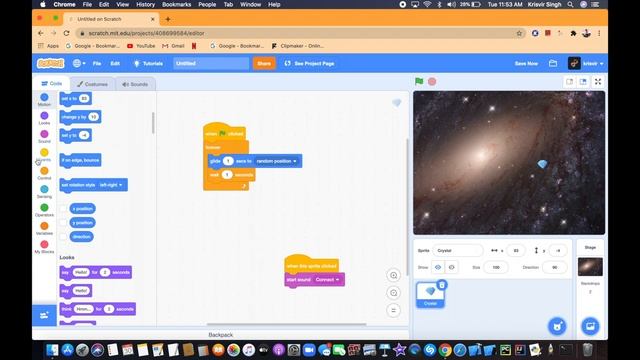
Task: Select the Variables blocks category
Action: 44,228
